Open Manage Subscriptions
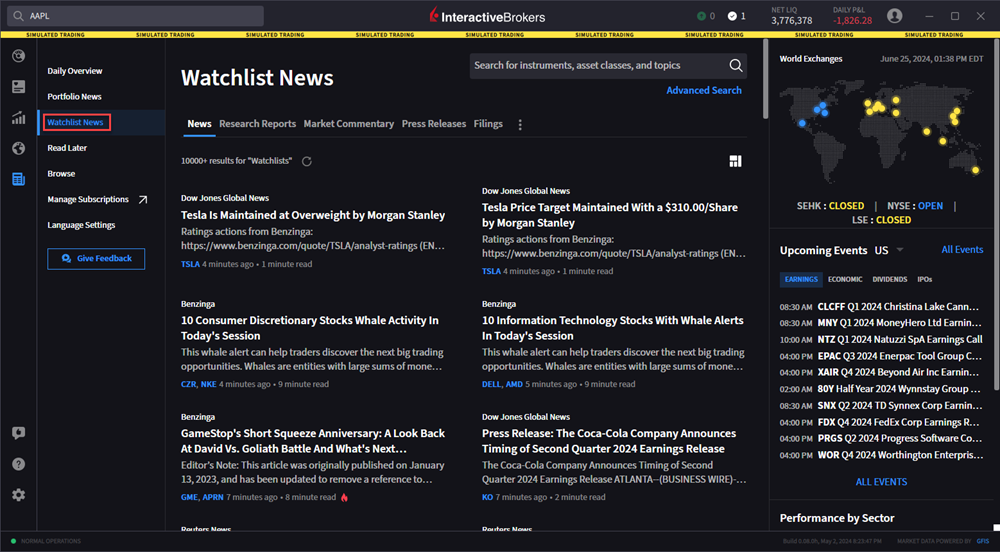The image size is (1000, 552). click(88, 200)
